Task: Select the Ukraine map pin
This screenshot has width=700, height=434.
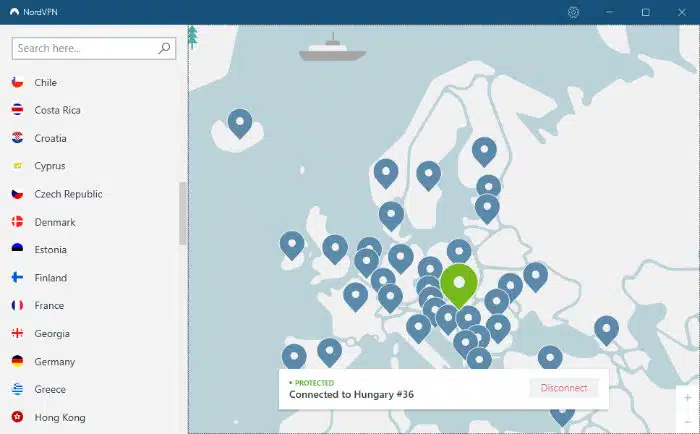Action: point(535,276)
